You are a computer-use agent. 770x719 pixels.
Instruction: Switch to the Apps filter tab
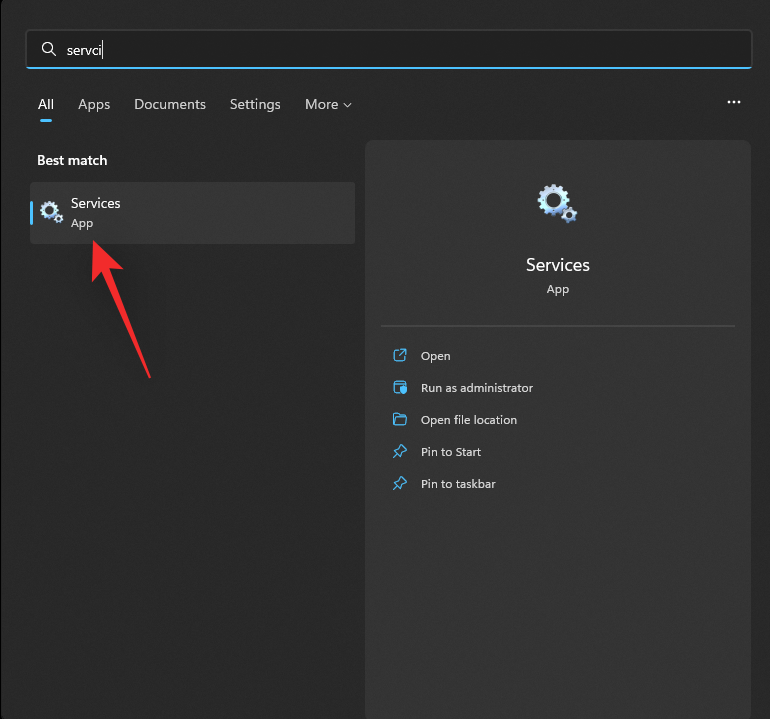(x=94, y=104)
